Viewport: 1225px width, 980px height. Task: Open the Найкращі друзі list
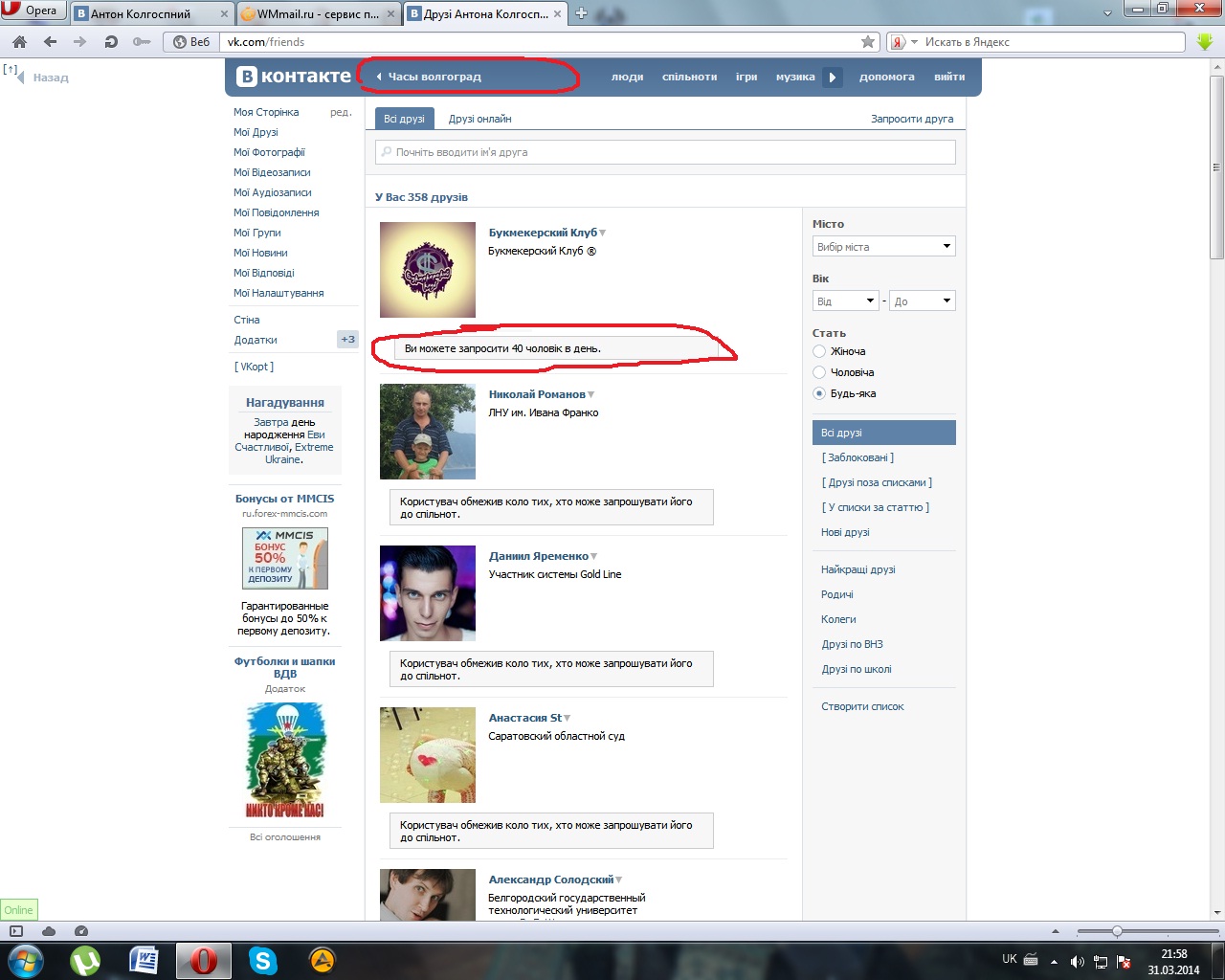[x=858, y=569]
